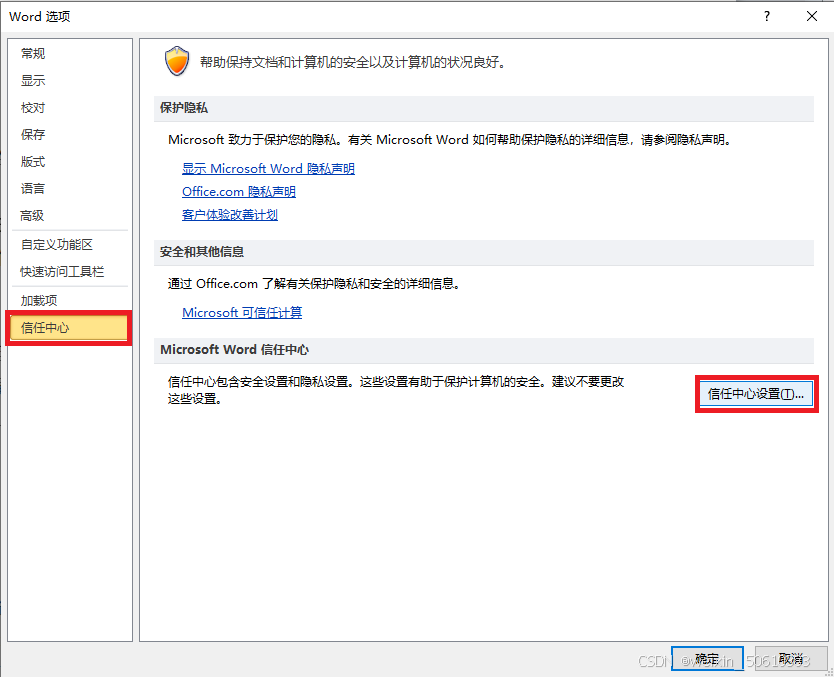
Task: Open the 常规 options category
Action: point(33,53)
